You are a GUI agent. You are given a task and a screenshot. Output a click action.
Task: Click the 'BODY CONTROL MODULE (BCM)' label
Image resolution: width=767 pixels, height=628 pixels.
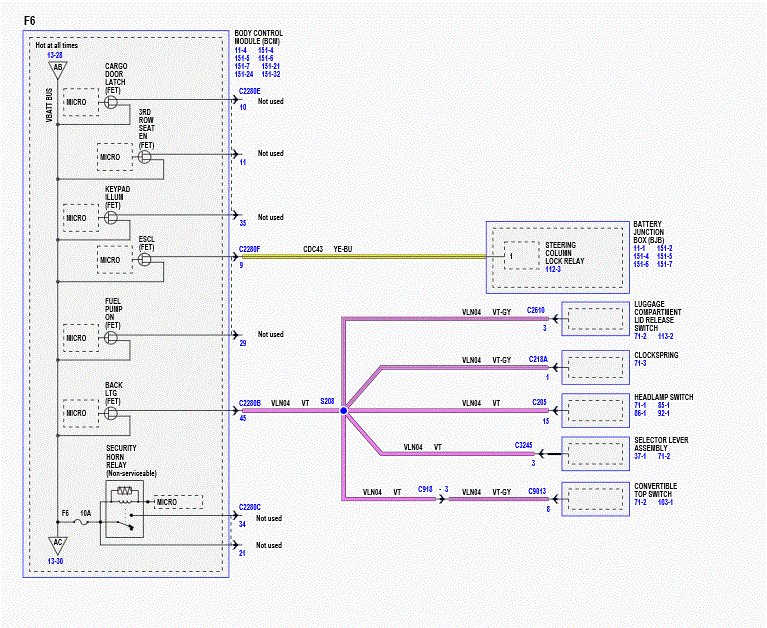258,37
